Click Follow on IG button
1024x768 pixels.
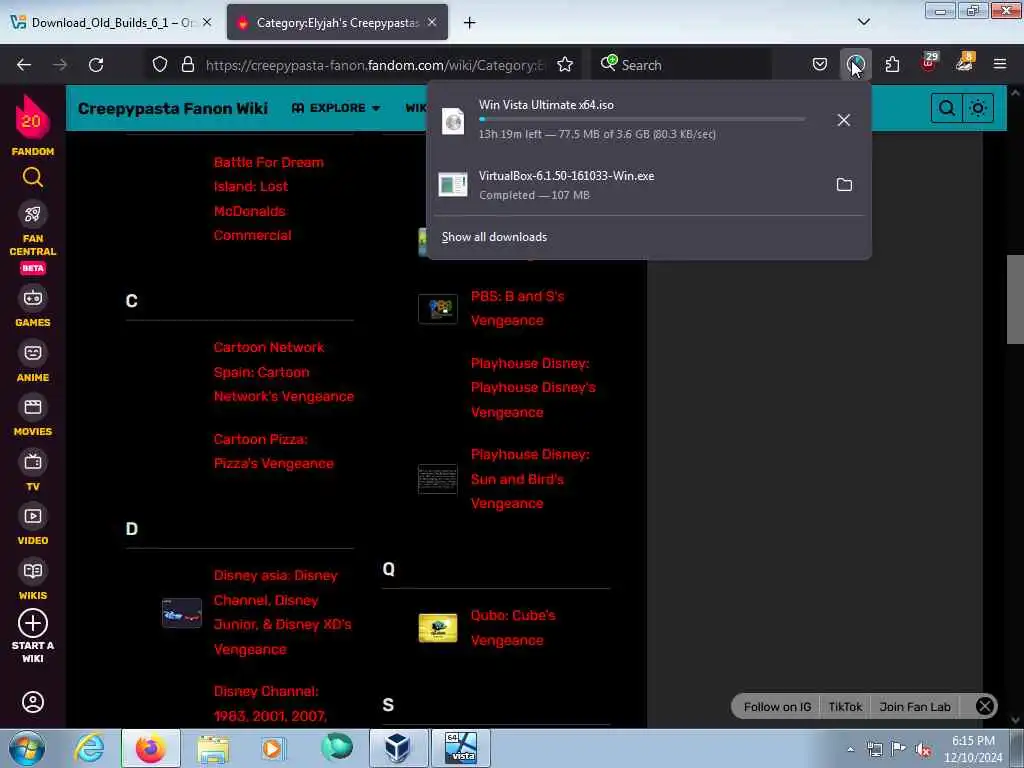[776, 707]
